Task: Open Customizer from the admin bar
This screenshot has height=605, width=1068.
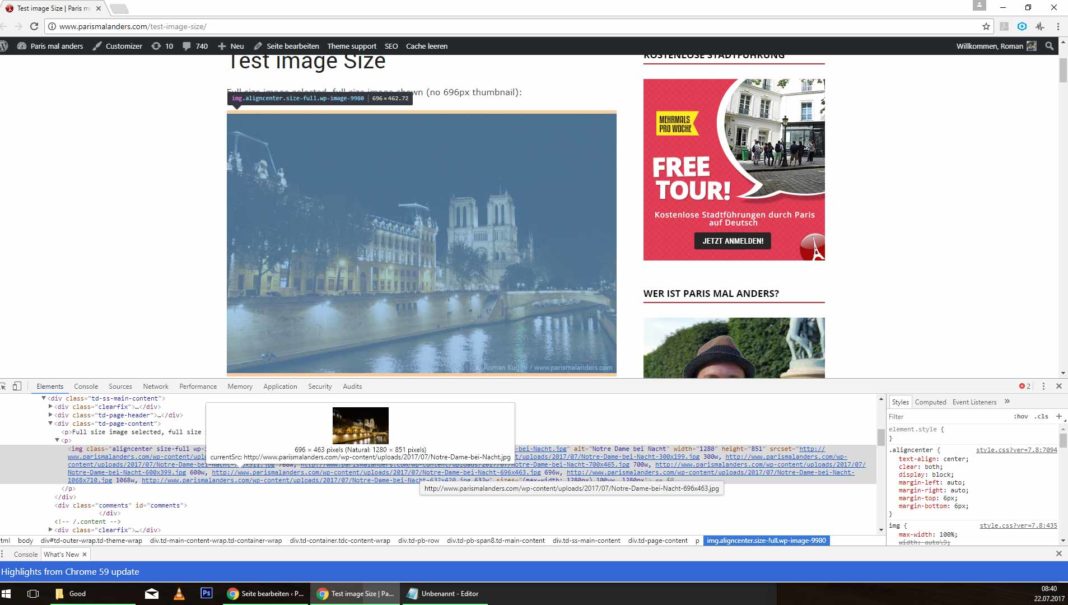Action: pos(117,46)
